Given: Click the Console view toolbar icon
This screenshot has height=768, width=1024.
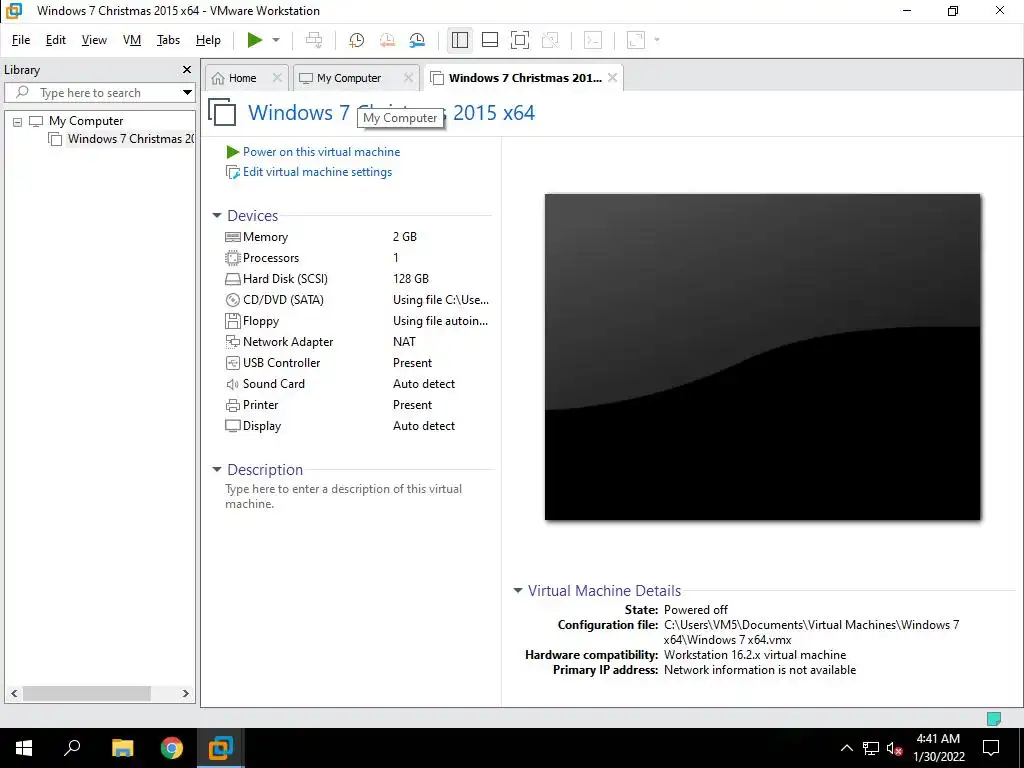Looking at the screenshot, I should click(x=592, y=40).
